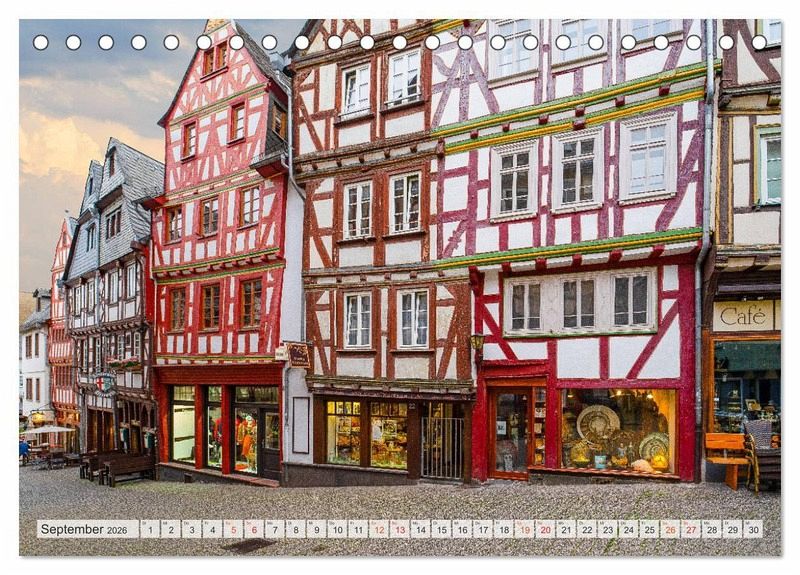This screenshot has width=800, height=575.
Task: Choose day 20 in the calendar strip
Action: pyautogui.click(x=545, y=529)
